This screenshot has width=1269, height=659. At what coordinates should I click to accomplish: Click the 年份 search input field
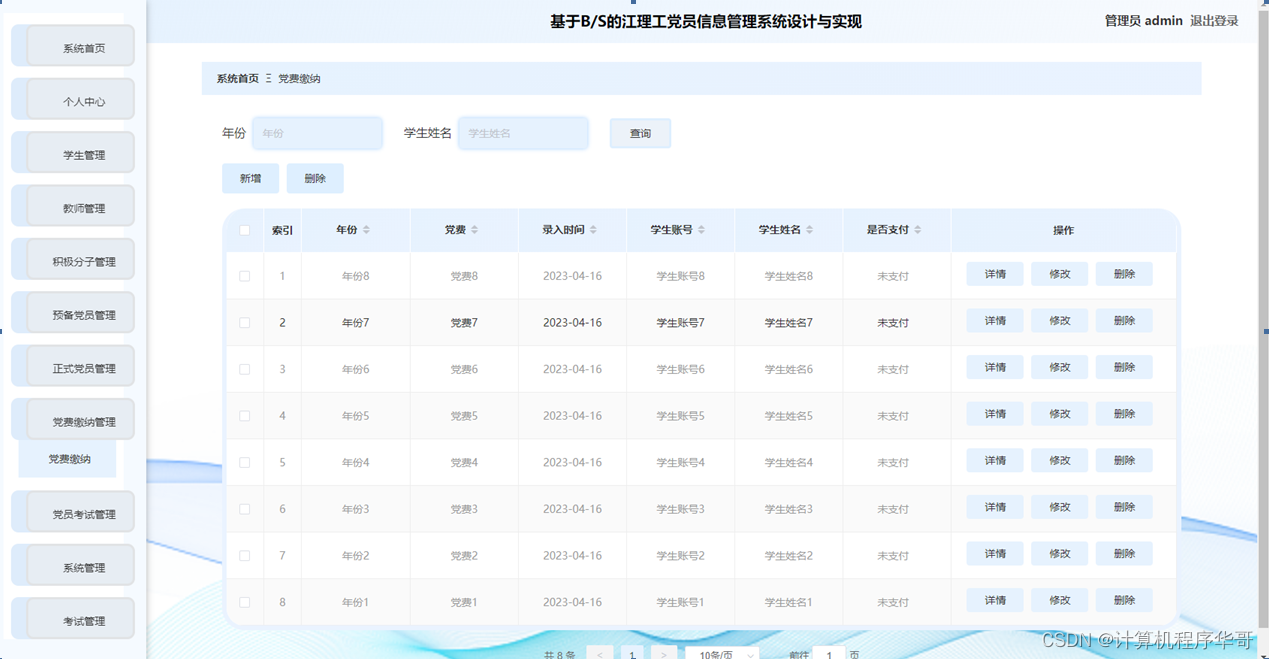(x=317, y=132)
